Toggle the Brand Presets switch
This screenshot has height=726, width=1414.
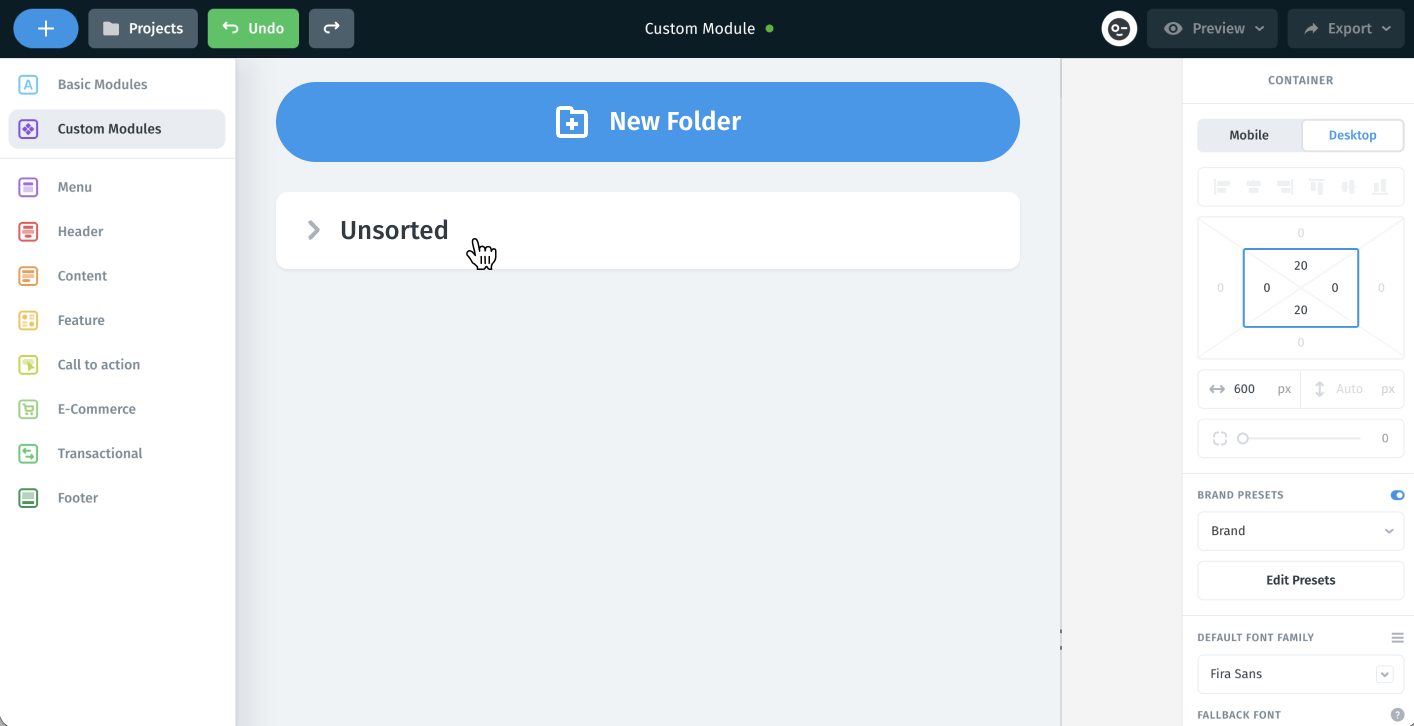(x=1397, y=495)
